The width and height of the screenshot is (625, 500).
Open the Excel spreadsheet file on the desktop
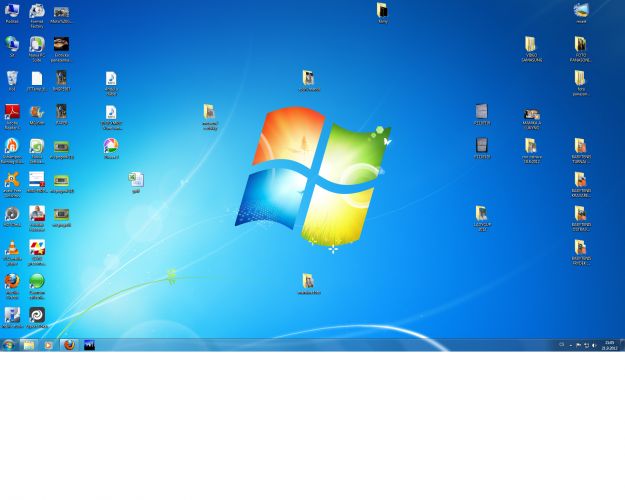tap(136, 183)
